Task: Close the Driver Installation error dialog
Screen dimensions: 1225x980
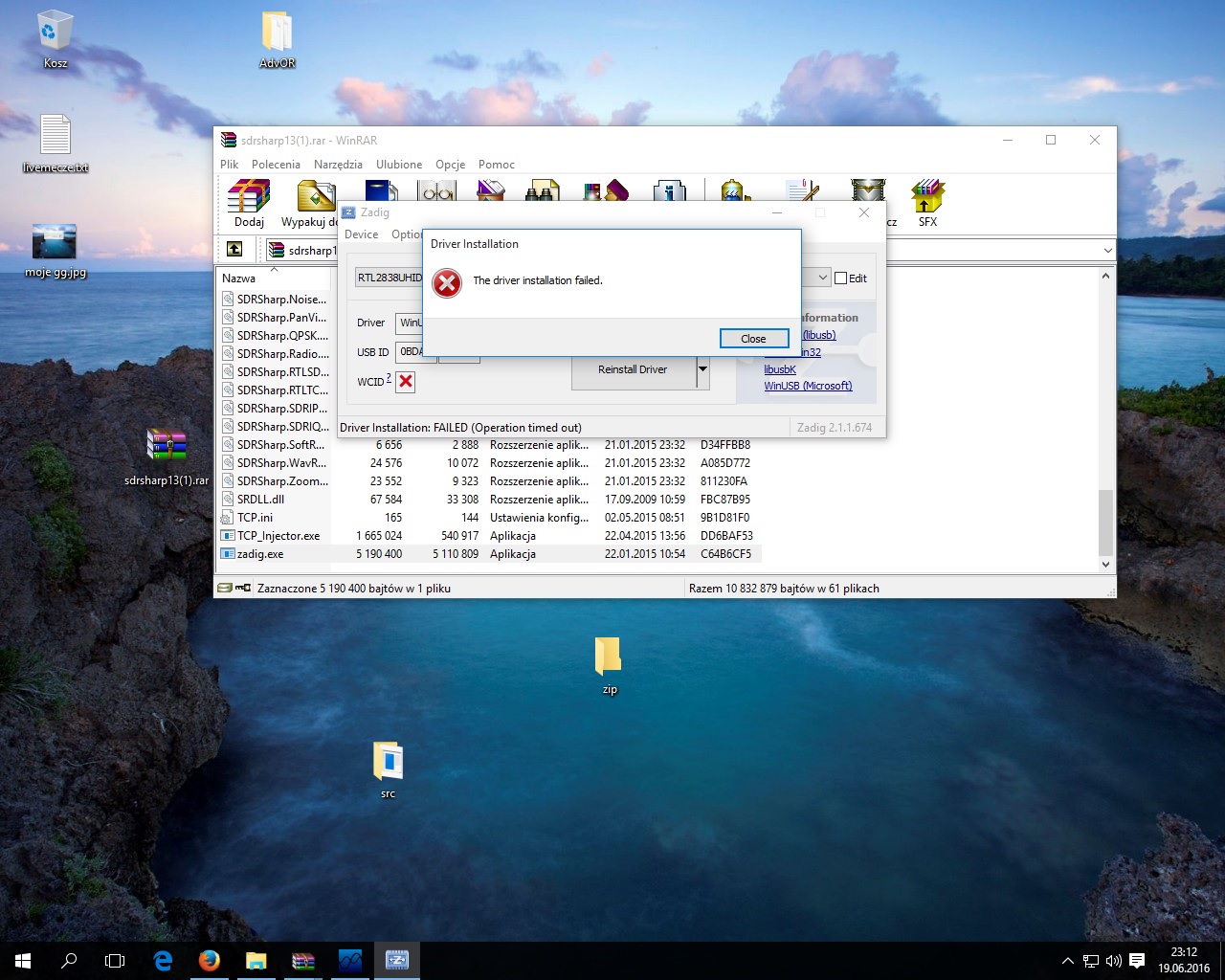Action: (x=754, y=339)
